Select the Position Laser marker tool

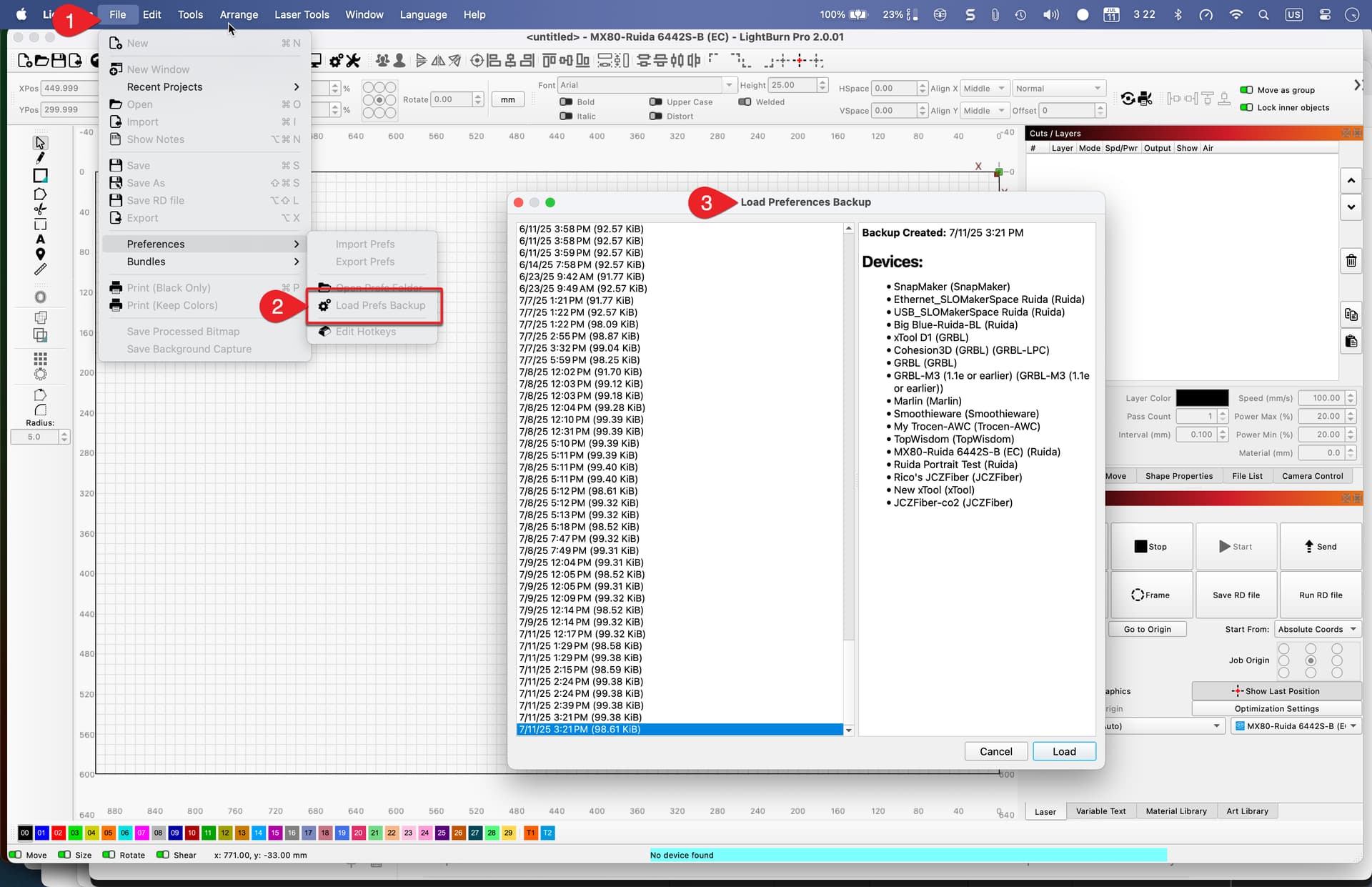40,254
